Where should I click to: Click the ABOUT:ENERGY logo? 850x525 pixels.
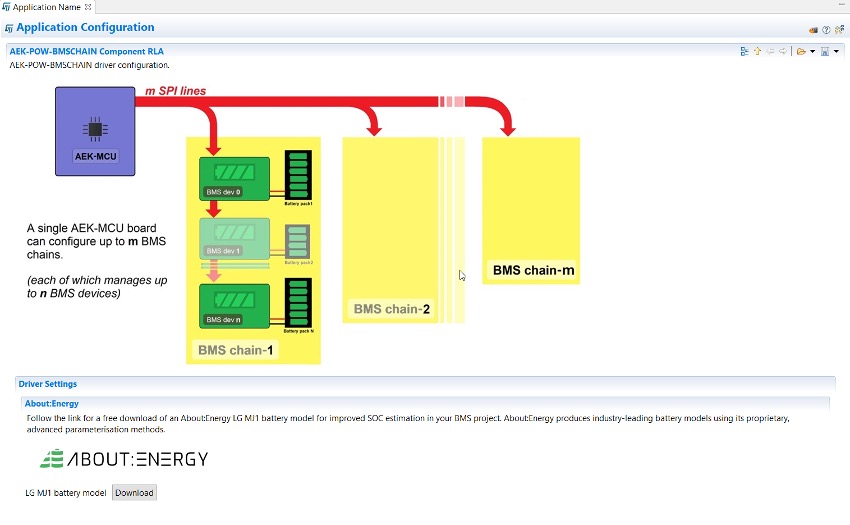[x=124, y=459]
